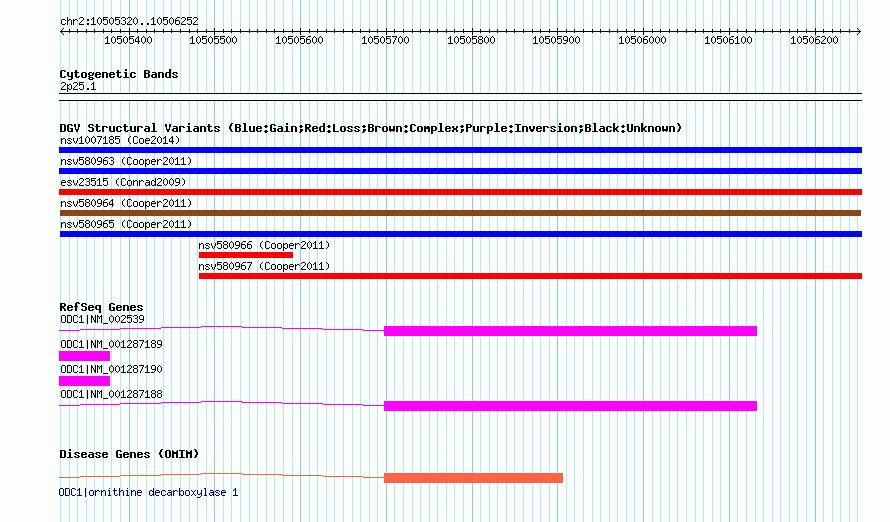Screen dimensions: 890x522
Task: Select the nsv580963 (Cooper2011) variant label
Action: [x=126, y=161]
